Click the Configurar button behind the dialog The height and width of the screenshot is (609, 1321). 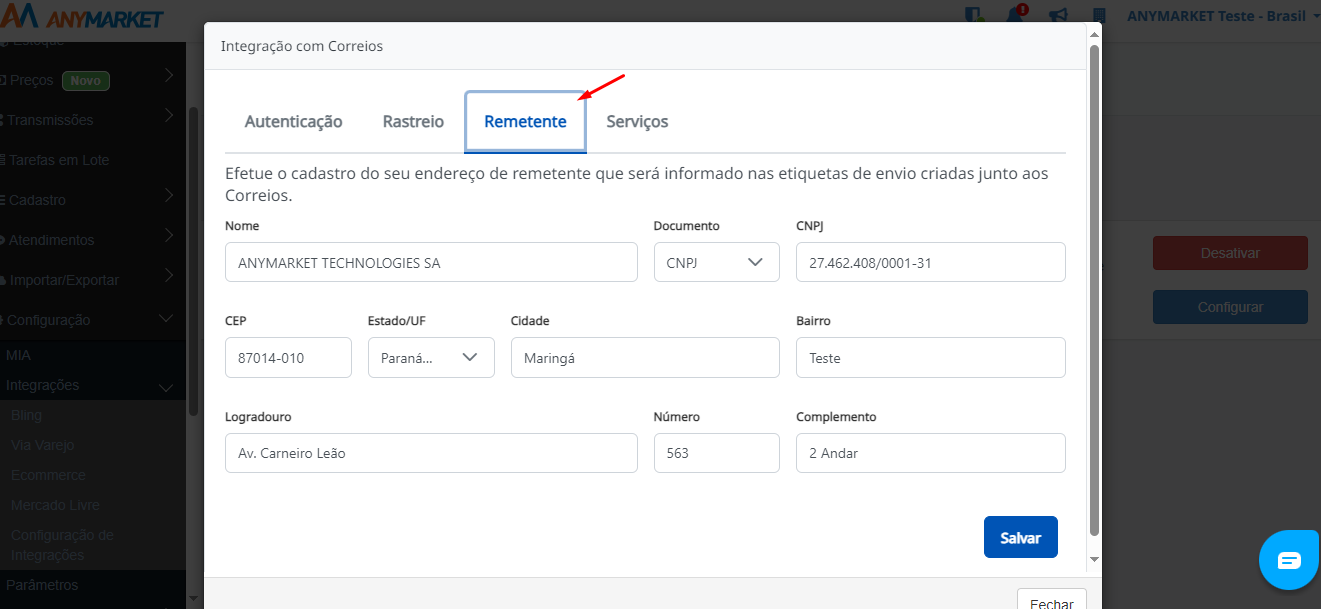(x=1230, y=307)
